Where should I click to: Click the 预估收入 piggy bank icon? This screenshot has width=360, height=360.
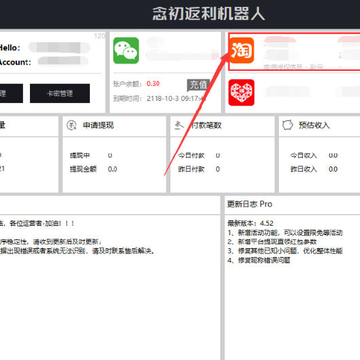pos(287,125)
